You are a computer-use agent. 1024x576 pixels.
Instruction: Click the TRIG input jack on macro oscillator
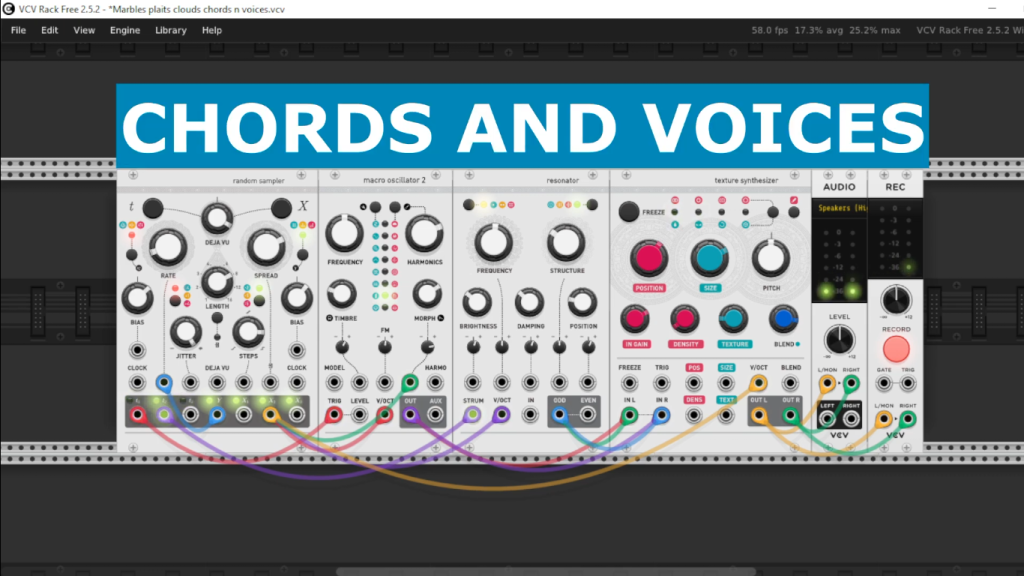[334, 414]
